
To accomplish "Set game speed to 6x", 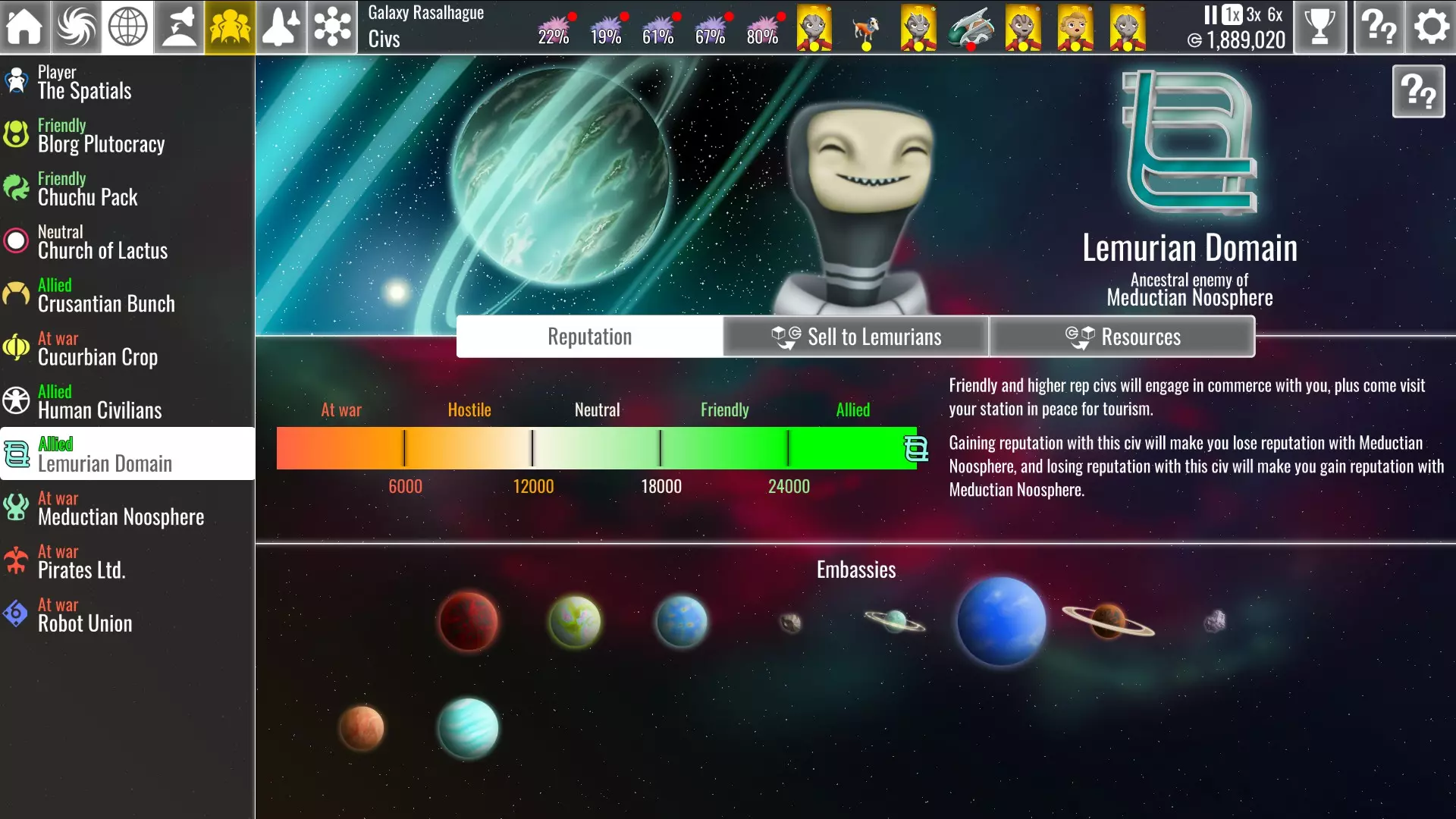I will 1276,14.
